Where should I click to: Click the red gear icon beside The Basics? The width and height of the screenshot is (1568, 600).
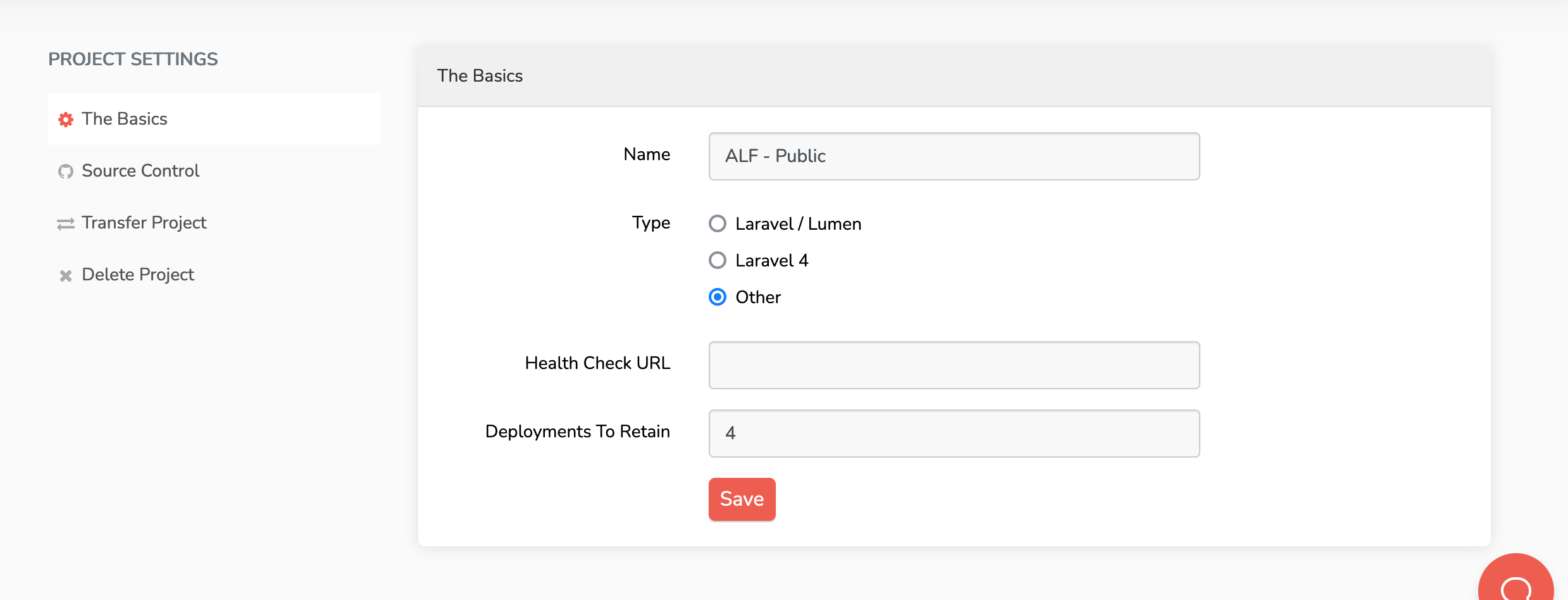click(x=65, y=120)
